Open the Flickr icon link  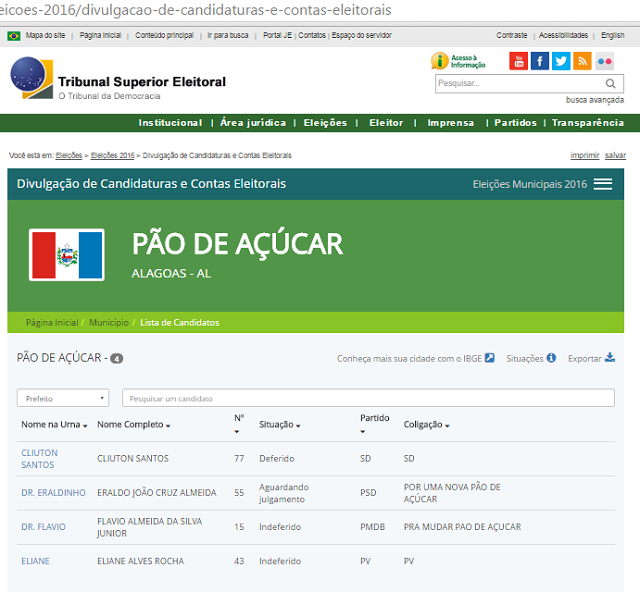(605, 61)
